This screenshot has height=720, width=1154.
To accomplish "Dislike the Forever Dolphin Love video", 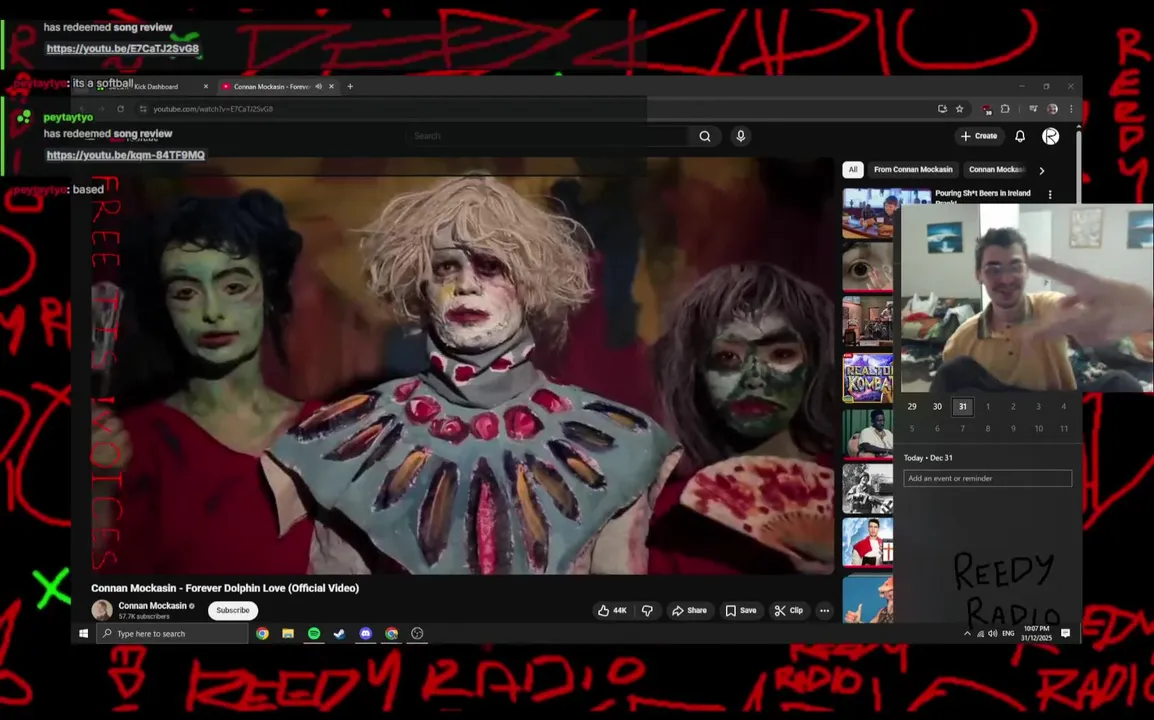I will tap(648, 610).
